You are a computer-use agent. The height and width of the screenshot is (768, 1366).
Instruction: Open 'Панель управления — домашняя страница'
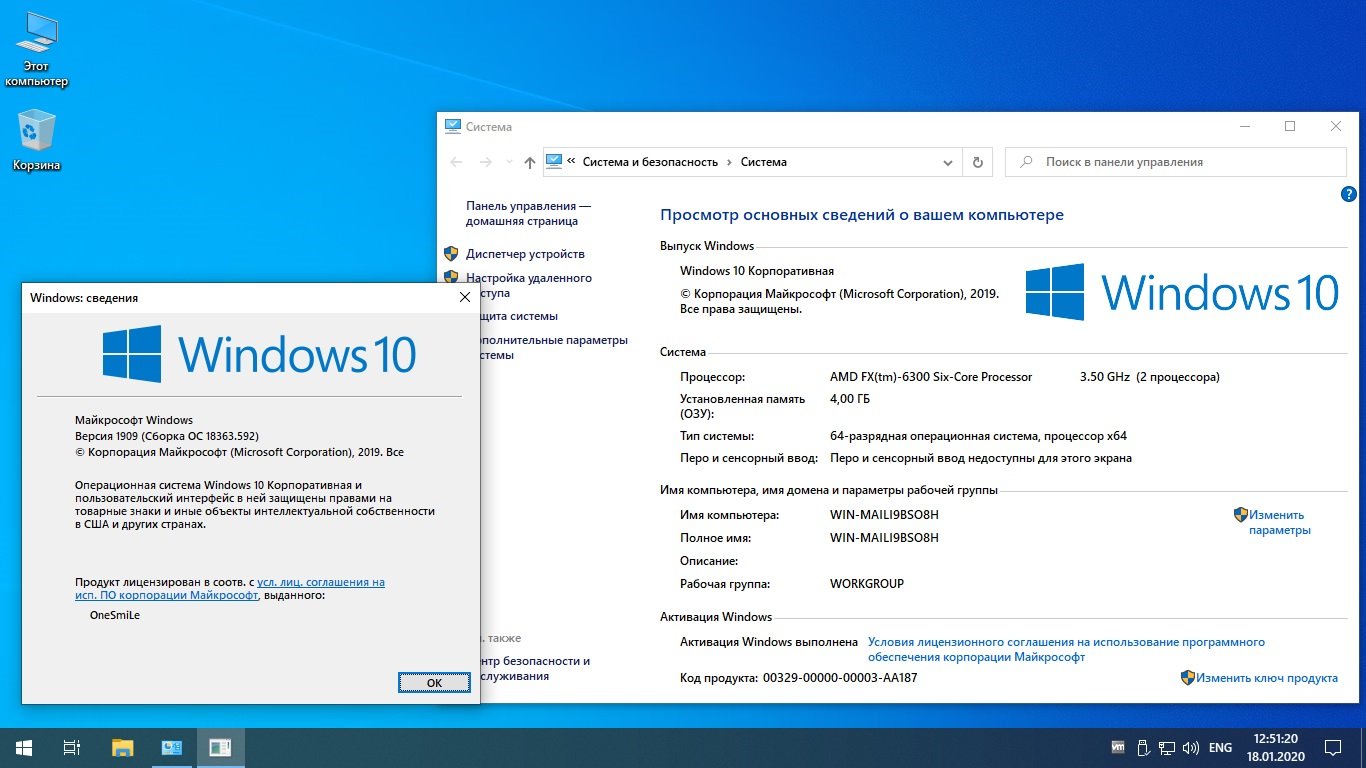(528, 213)
